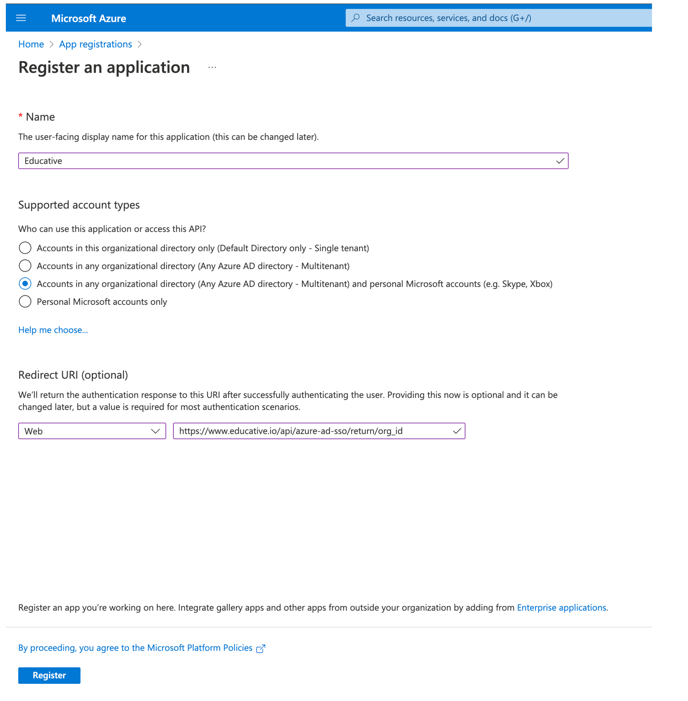The height and width of the screenshot is (701, 688).
Task: Click the Microsoft Azure logo text
Action: pos(89,18)
